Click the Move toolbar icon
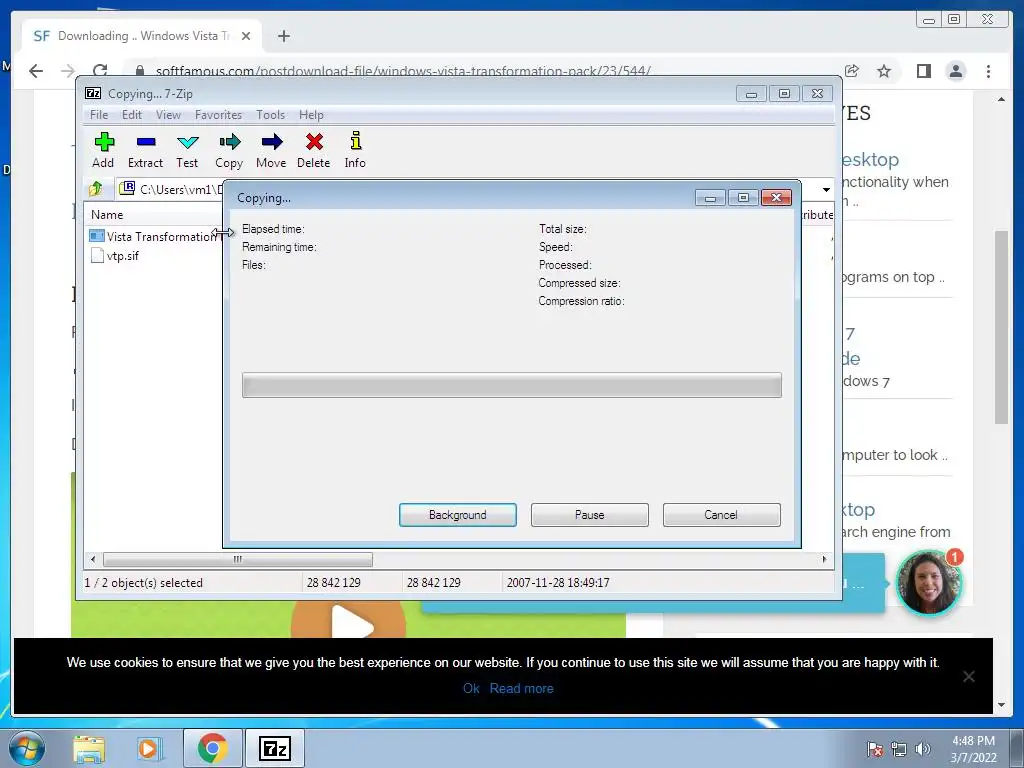 point(271,150)
